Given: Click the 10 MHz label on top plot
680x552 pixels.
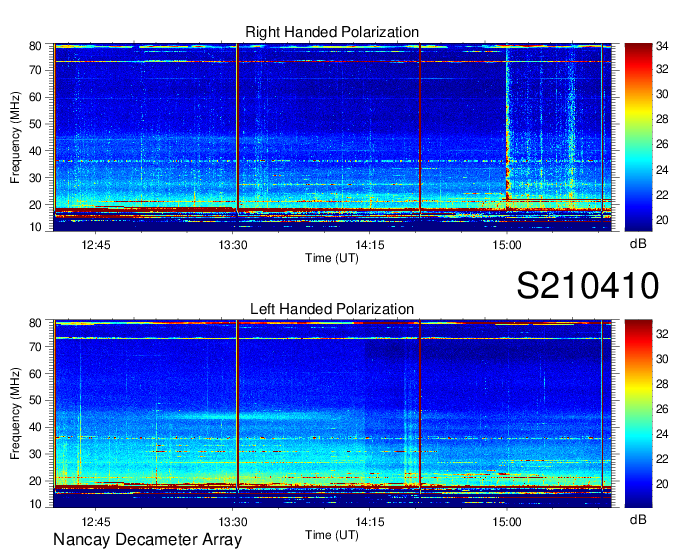Looking at the screenshot, I should click(35, 227).
